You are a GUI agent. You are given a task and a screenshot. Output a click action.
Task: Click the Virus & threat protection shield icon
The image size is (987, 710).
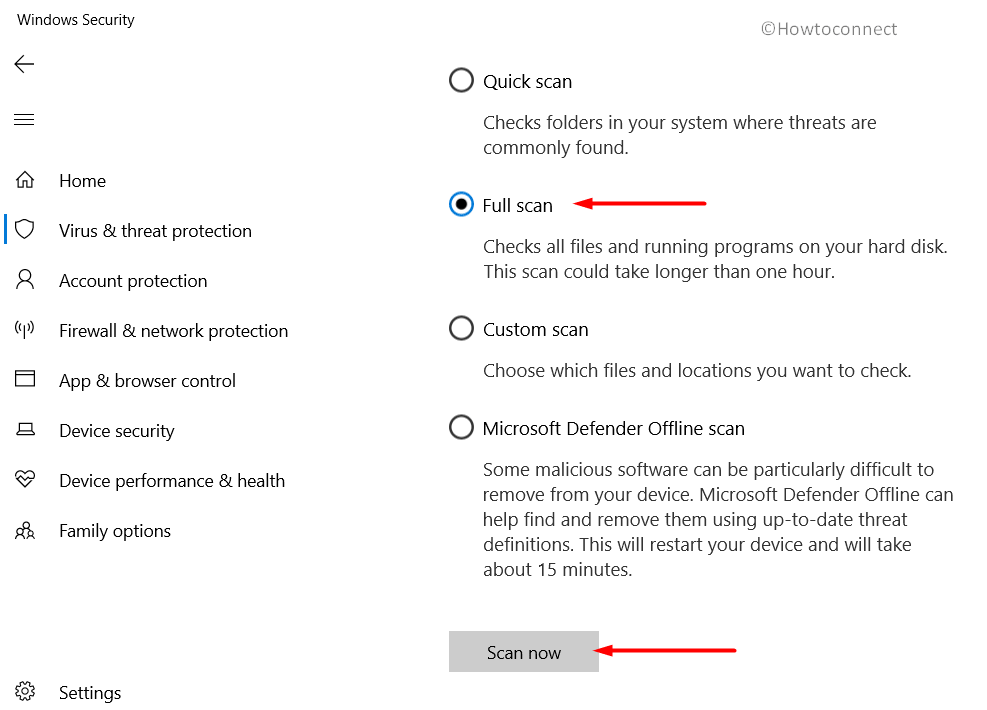pyautogui.click(x=25, y=229)
